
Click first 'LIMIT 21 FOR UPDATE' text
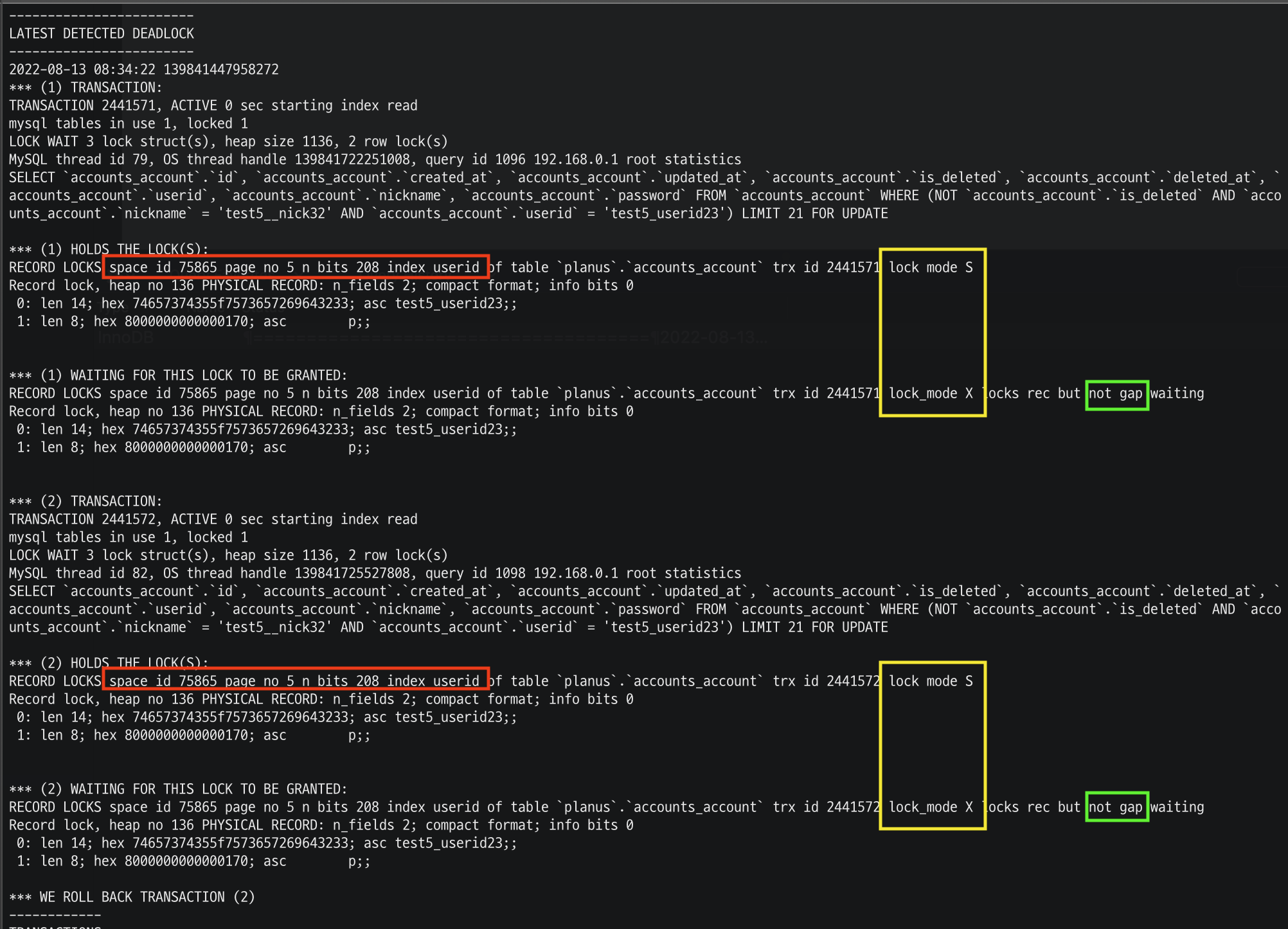pos(814,213)
